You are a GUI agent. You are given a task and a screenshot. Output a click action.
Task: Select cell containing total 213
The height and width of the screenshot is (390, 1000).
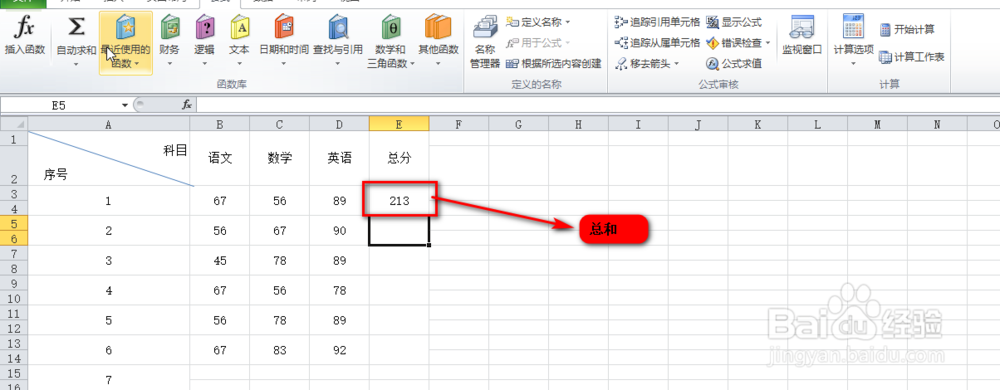pyautogui.click(x=399, y=201)
